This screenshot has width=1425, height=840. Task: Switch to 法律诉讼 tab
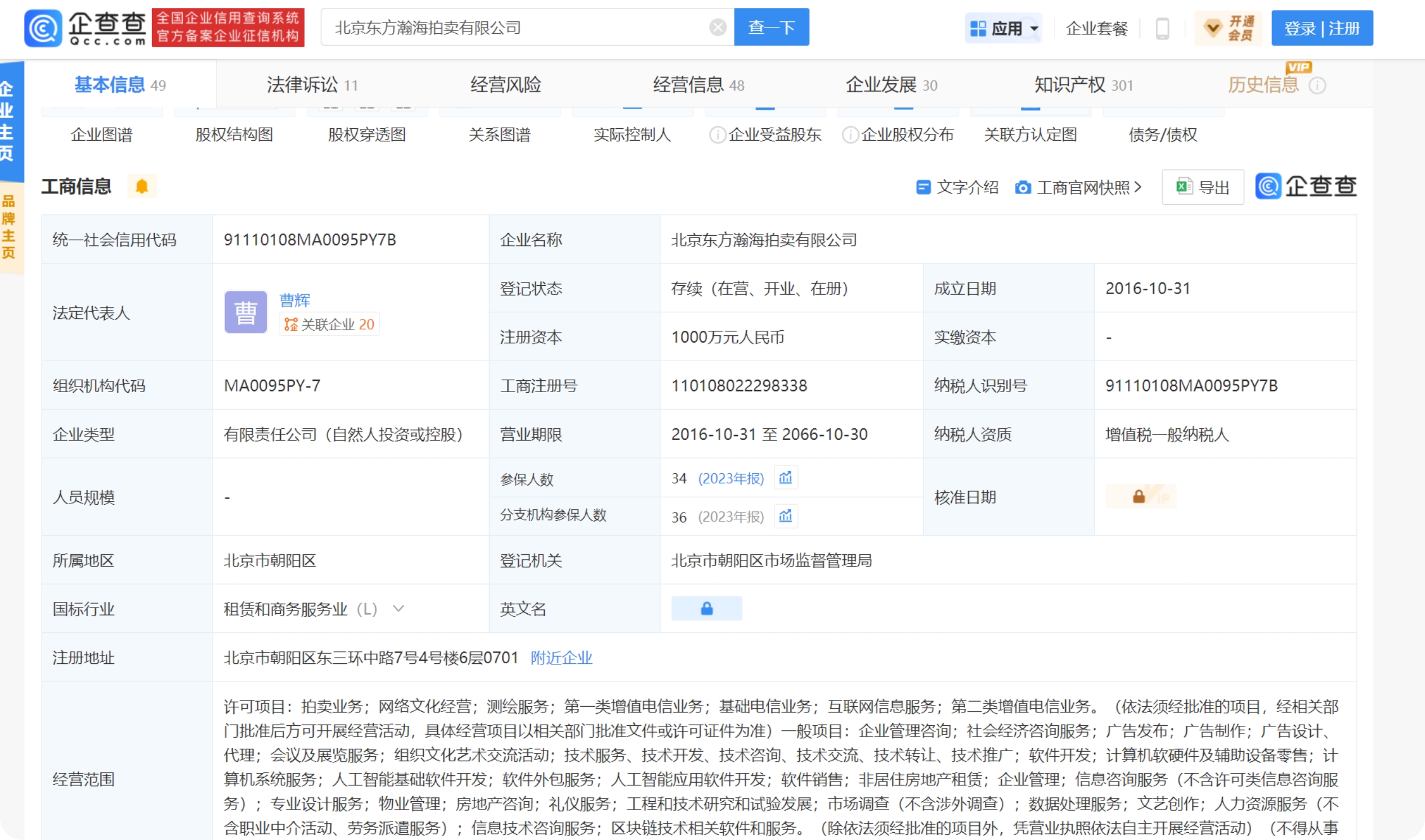[312, 85]
